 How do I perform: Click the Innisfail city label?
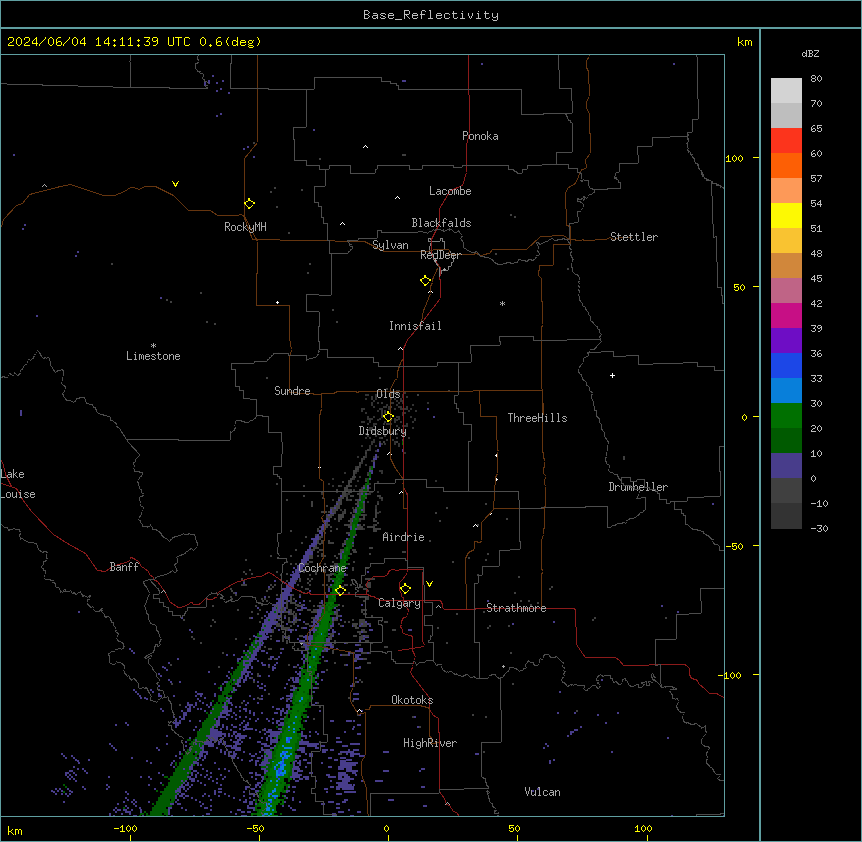[x=415, y=326]
